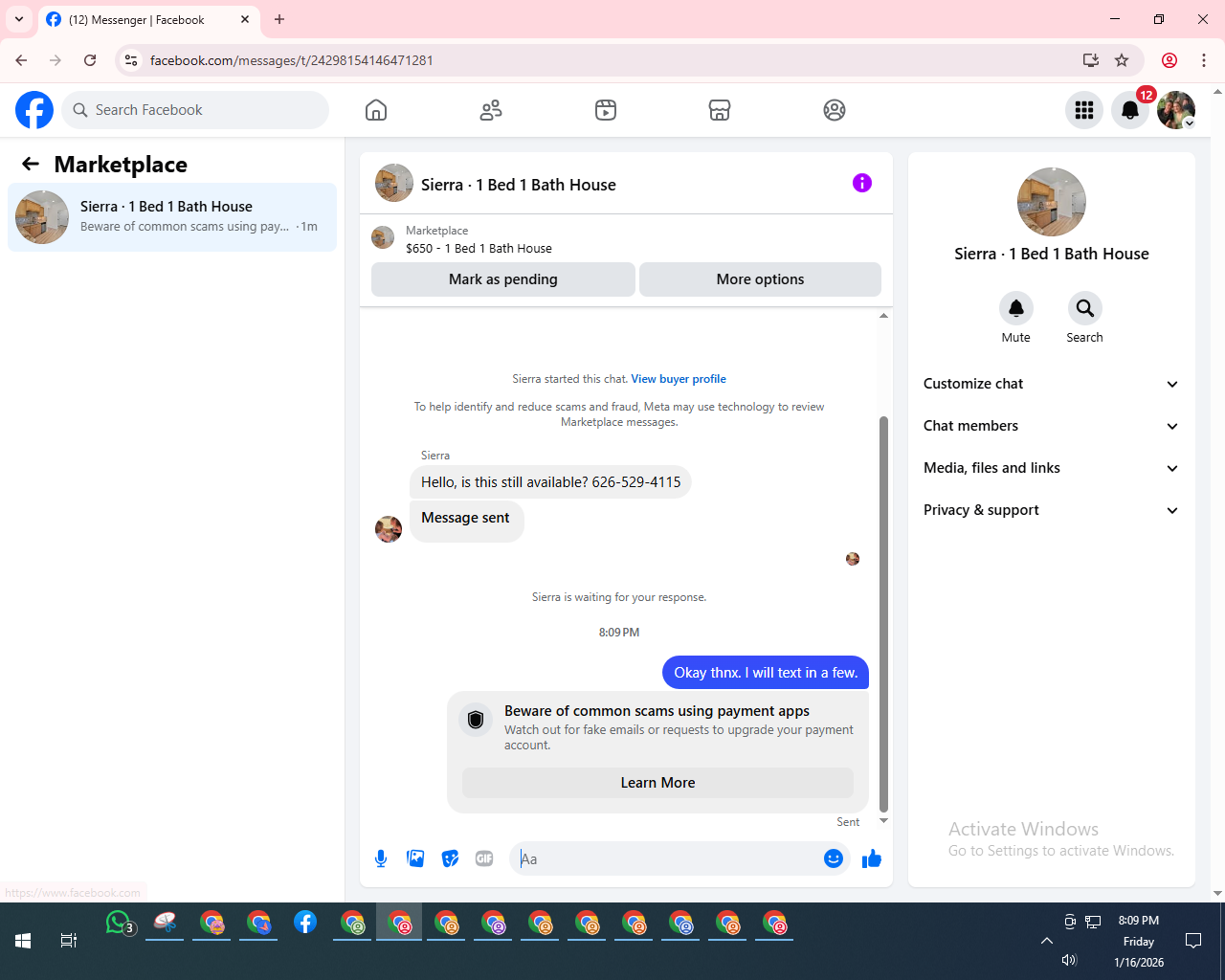Click Sierra profile thumbnail in chat header
The image size is (1225, 980).
click(x=394, y=183)
